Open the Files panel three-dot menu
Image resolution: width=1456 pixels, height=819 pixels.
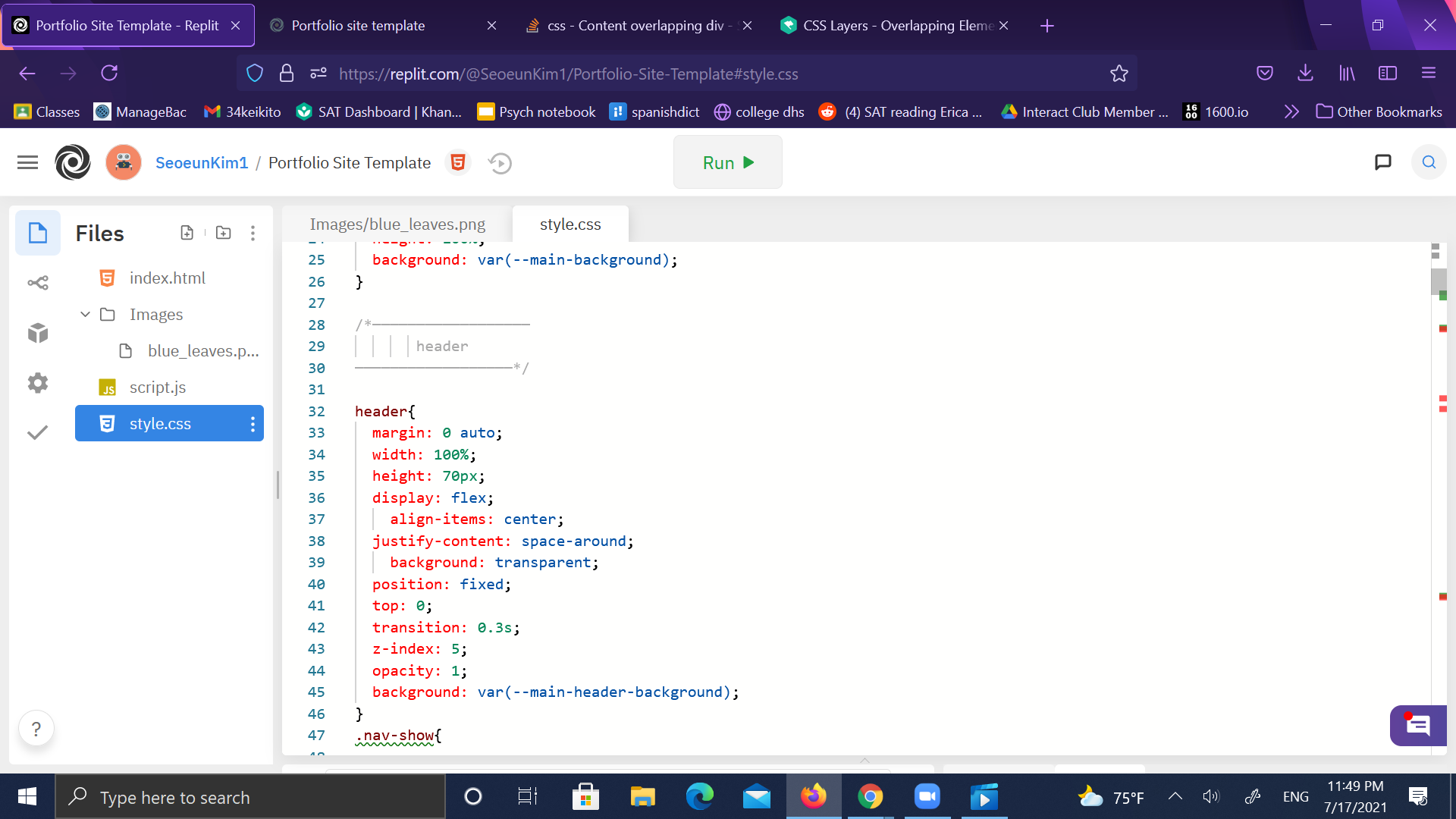[253, 233]
